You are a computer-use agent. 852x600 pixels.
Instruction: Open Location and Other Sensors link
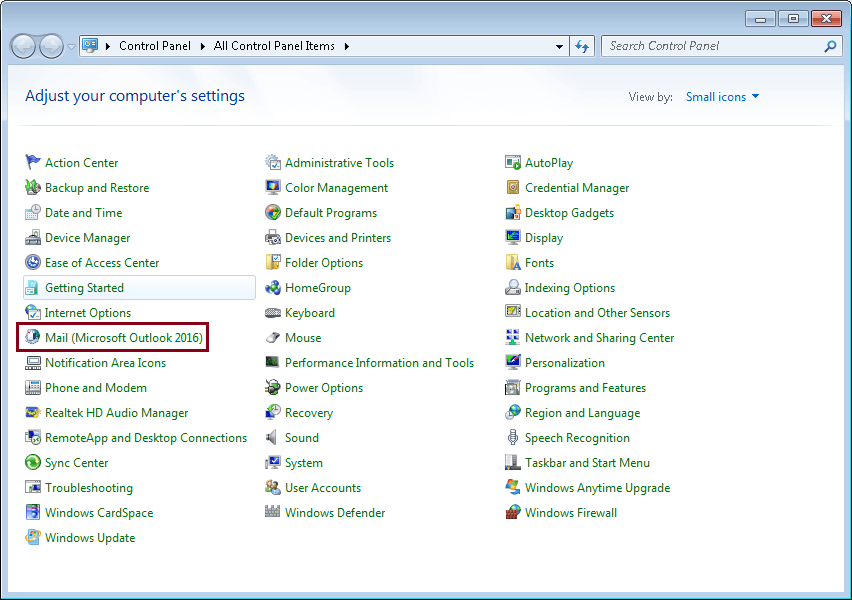coord(597,312)
